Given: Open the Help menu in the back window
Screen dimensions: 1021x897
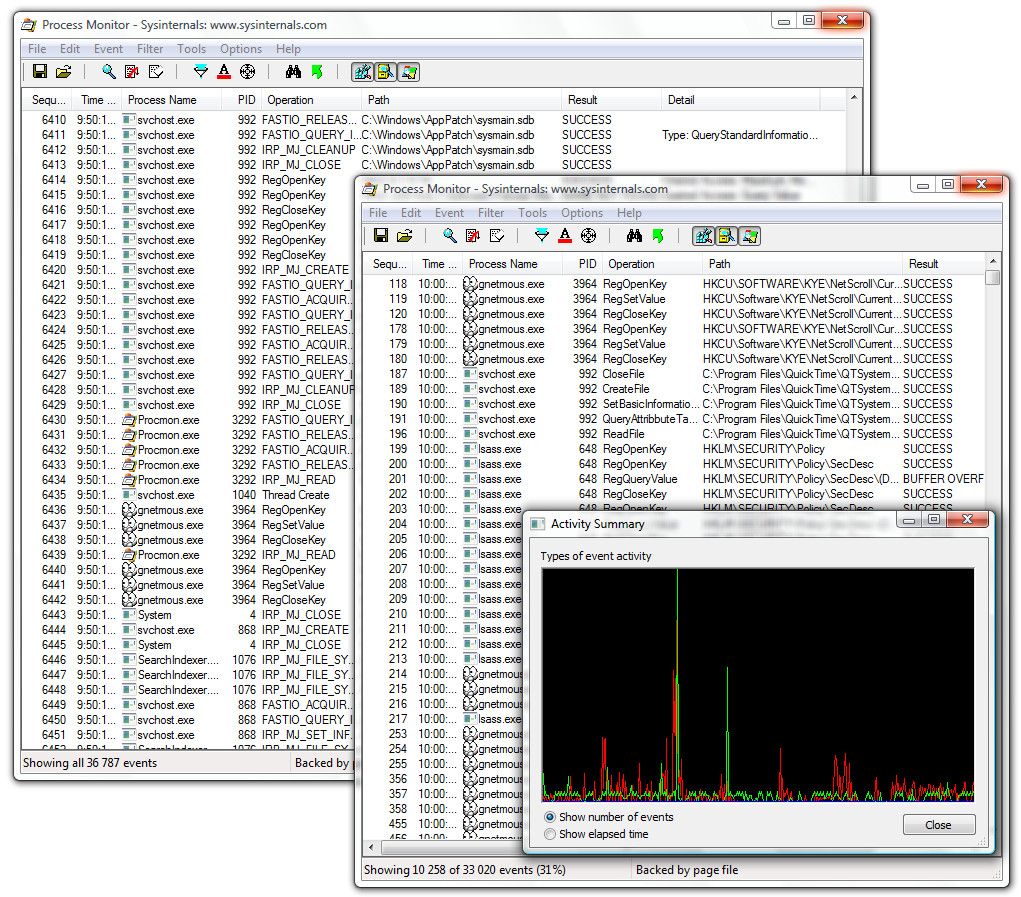Looking at the screenshot, I should click(288, 49).
